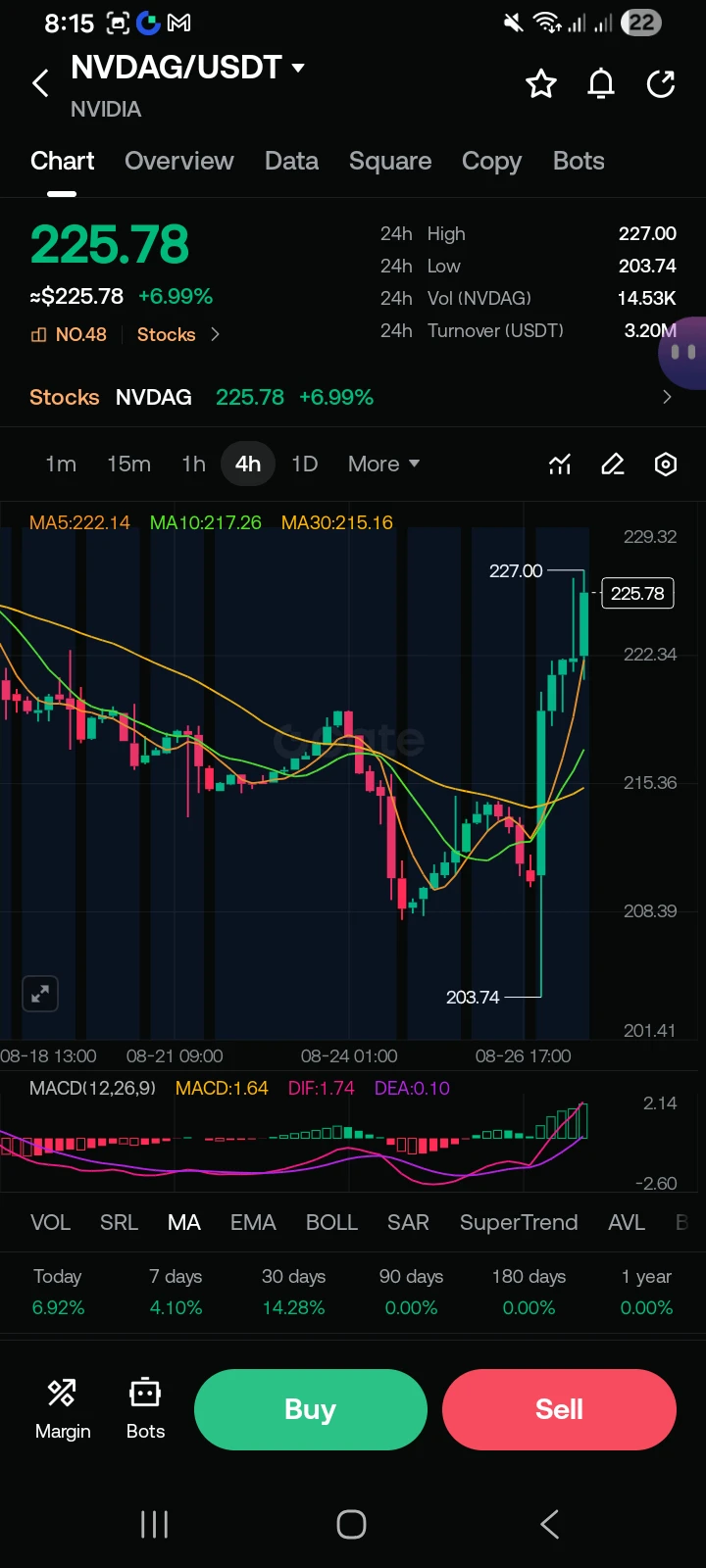706x1568 pixels.
Task: Tap the 90 days 0.00% performance
Action: coord(411,1292)
